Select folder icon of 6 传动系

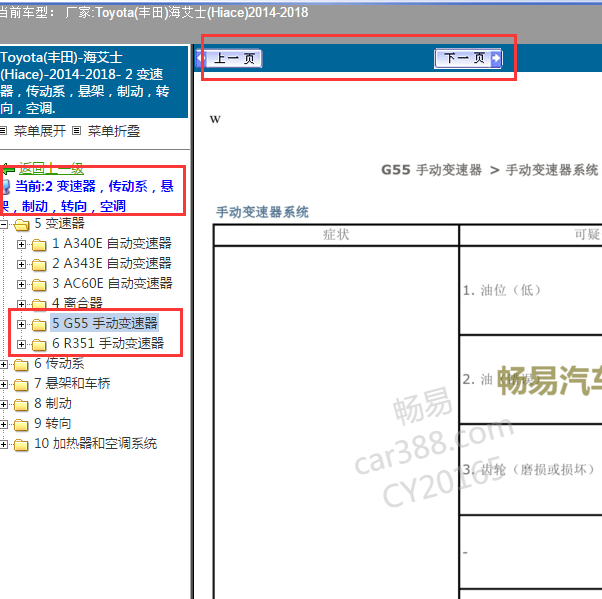point(21,365)
